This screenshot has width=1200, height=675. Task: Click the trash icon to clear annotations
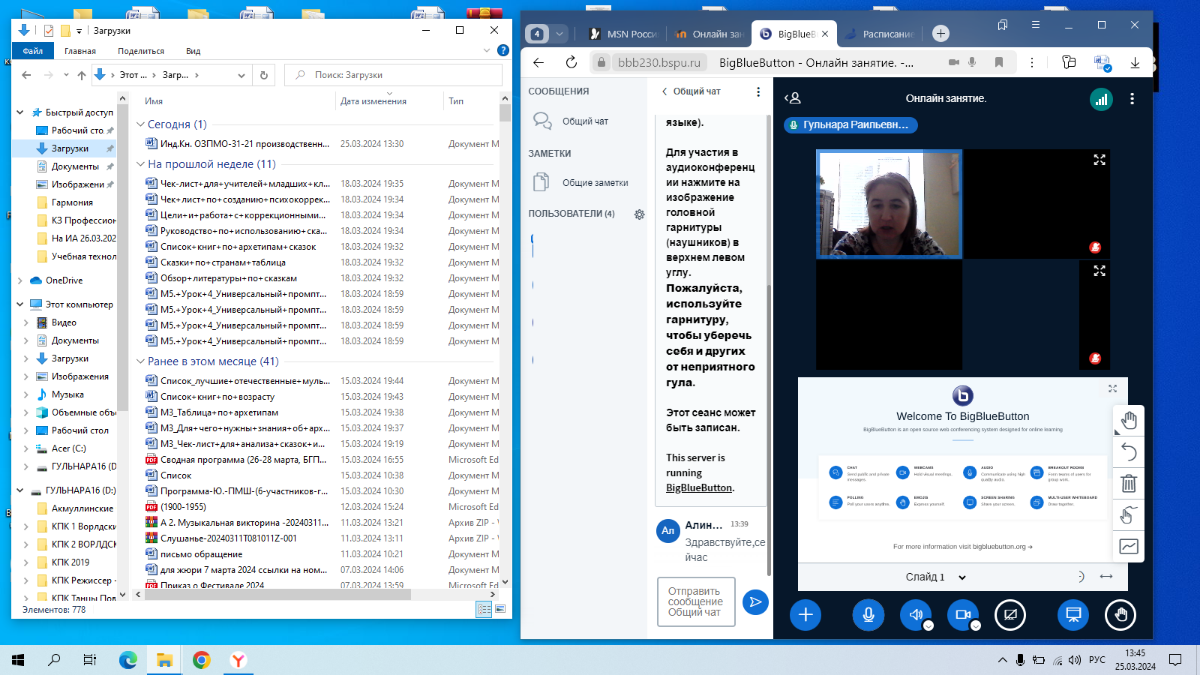pos(1129,484)
